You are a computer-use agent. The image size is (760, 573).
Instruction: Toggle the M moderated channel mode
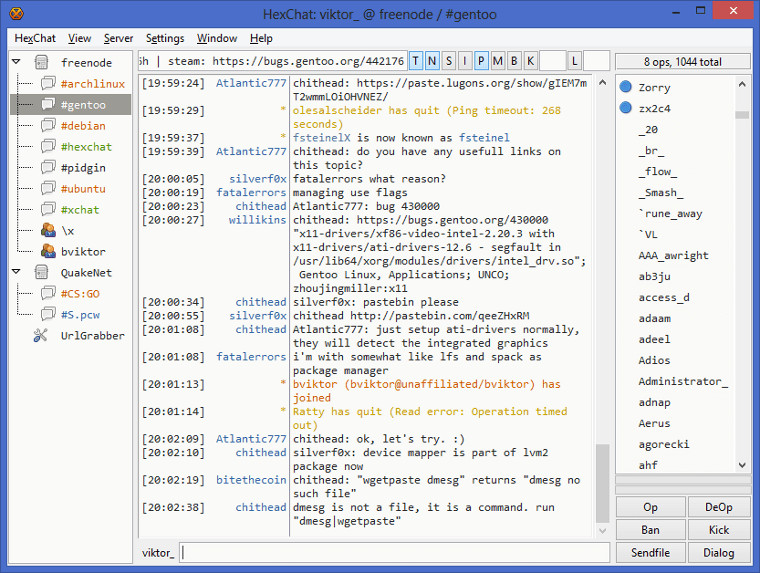497,61
